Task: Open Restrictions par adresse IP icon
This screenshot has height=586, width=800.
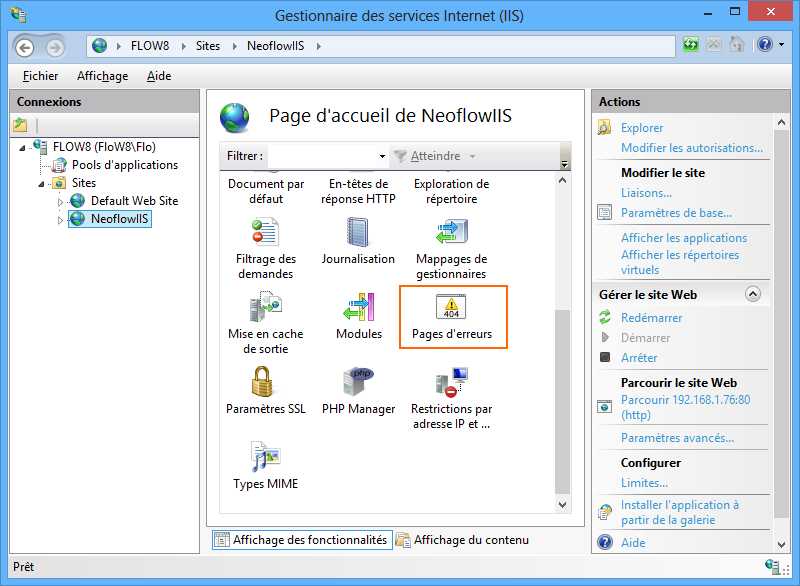Action: [452, 382]
